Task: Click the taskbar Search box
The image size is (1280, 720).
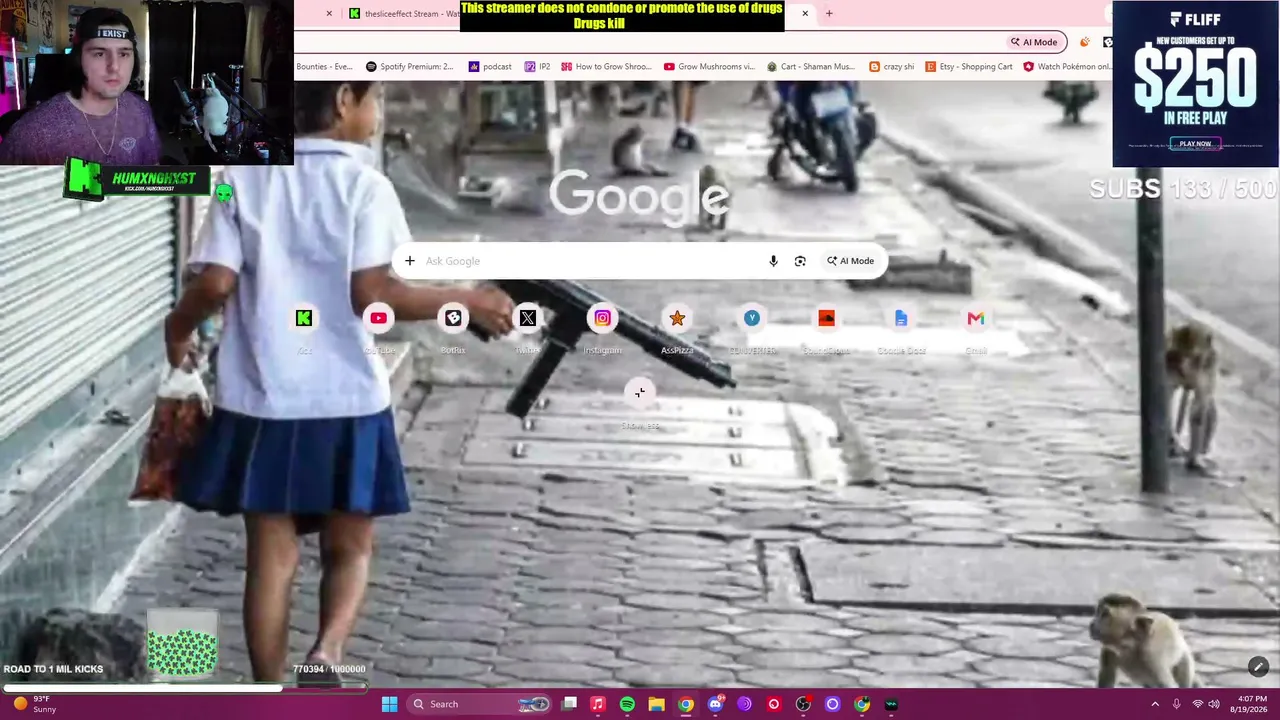Action: [480, 704]
